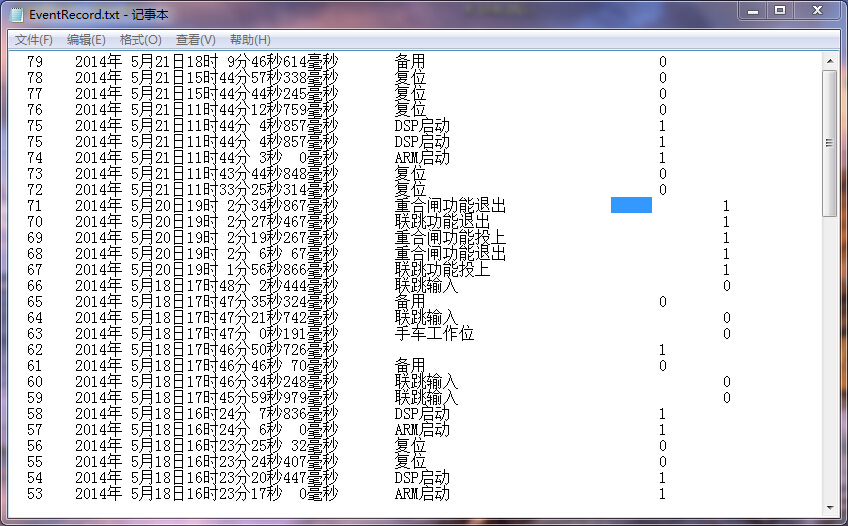Click 复位 in row 73
Image resolution: width=848 pixels, height=526 pixels.
click(x=410, y=174)
